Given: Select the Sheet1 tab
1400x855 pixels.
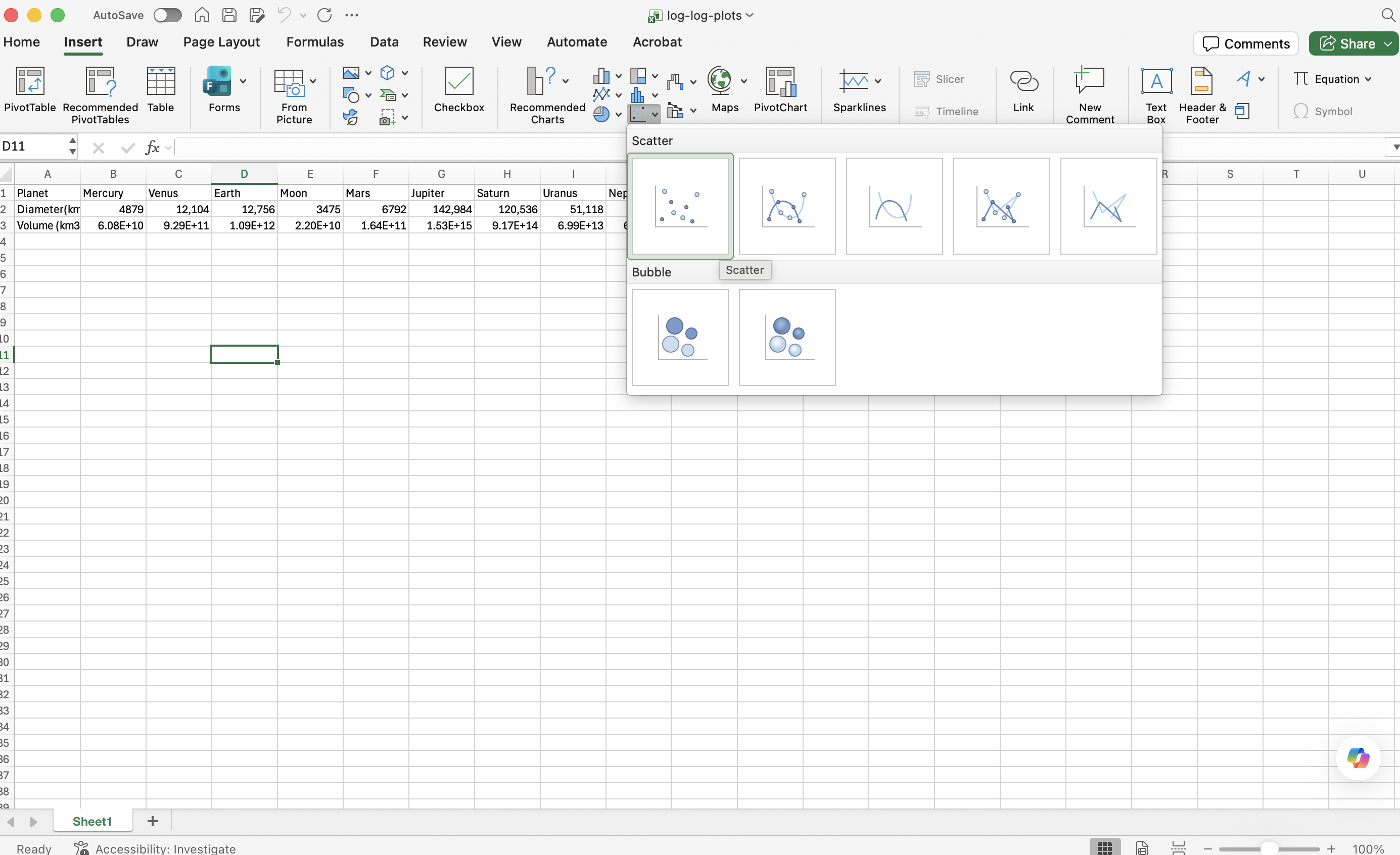Looking at the screenshot, I should [92, 822].
